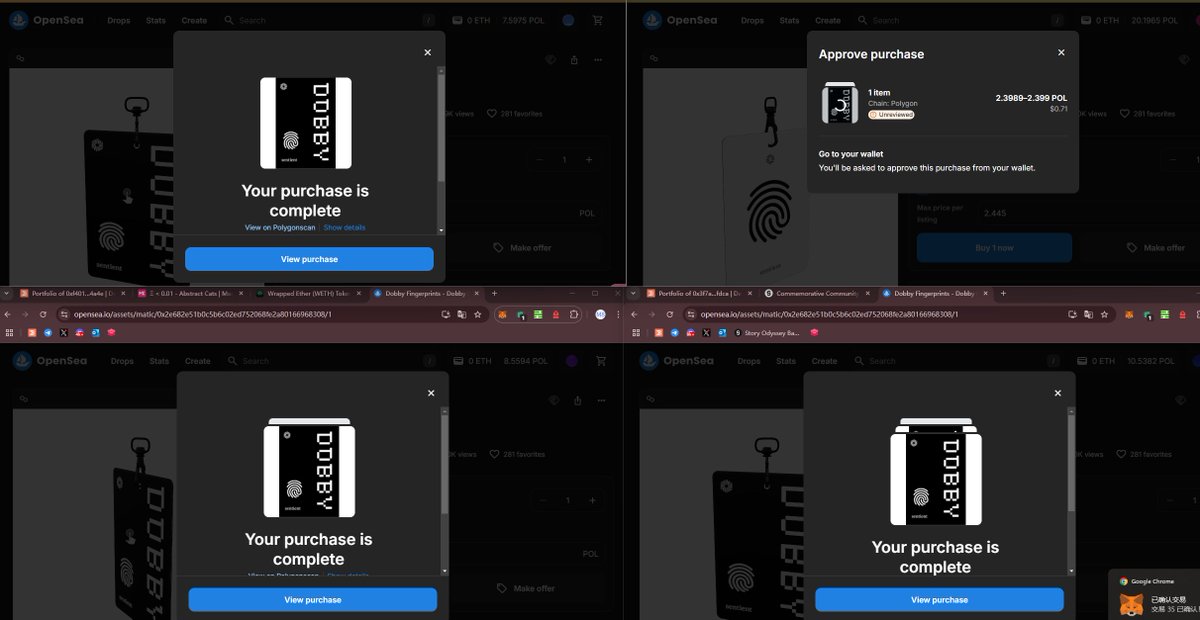Click profile avatar in the 7.5975 POL window
The height and width of the screenshot is (620, 1200).
click(570, 20)
